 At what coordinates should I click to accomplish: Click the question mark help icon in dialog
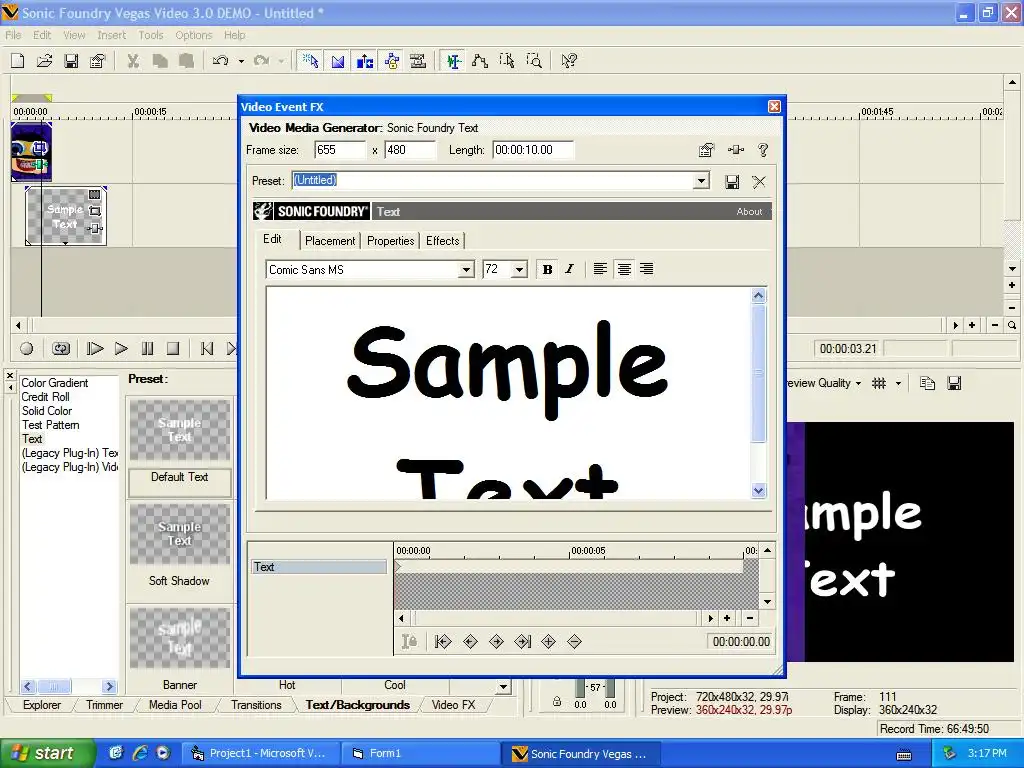tap(763, 150)
